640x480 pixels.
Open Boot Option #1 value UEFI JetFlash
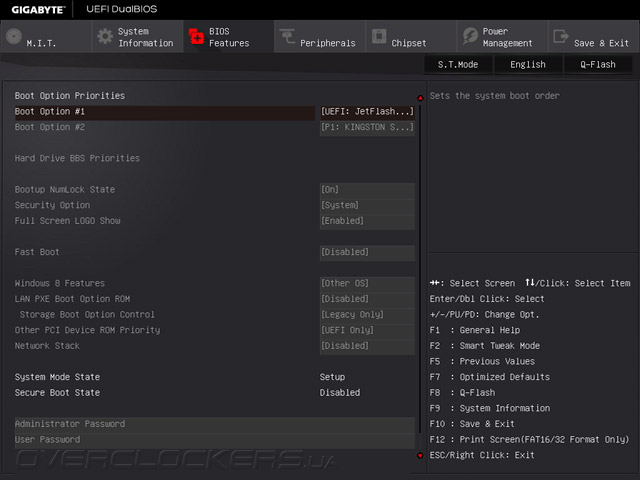[367, 111]
